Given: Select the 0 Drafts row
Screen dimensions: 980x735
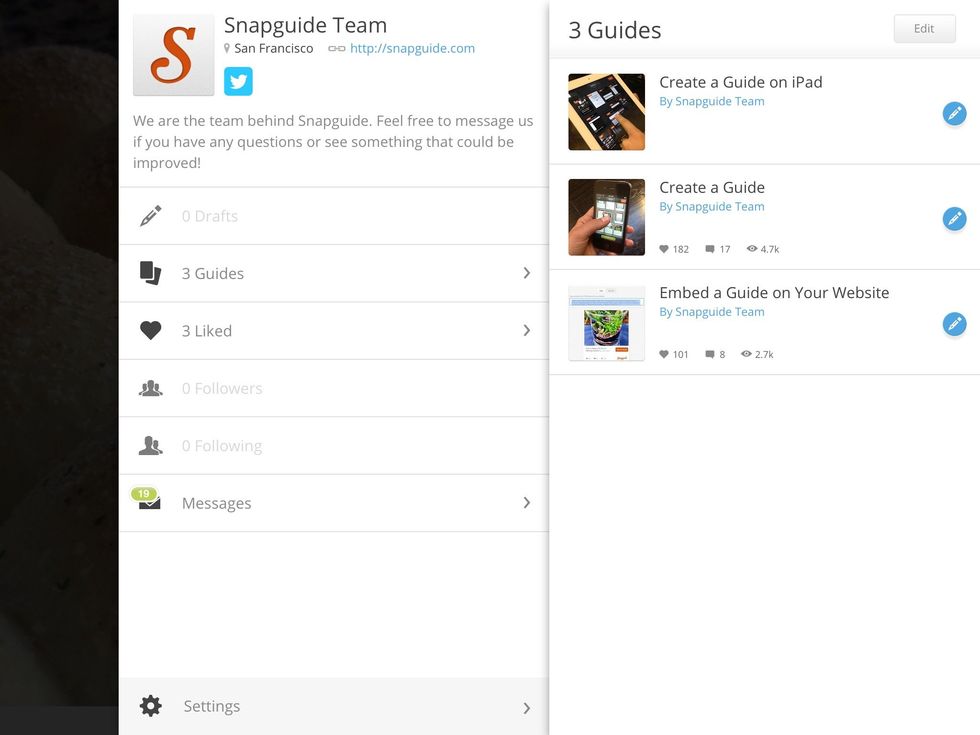Looking at the screenshot, I should (334, 216).
